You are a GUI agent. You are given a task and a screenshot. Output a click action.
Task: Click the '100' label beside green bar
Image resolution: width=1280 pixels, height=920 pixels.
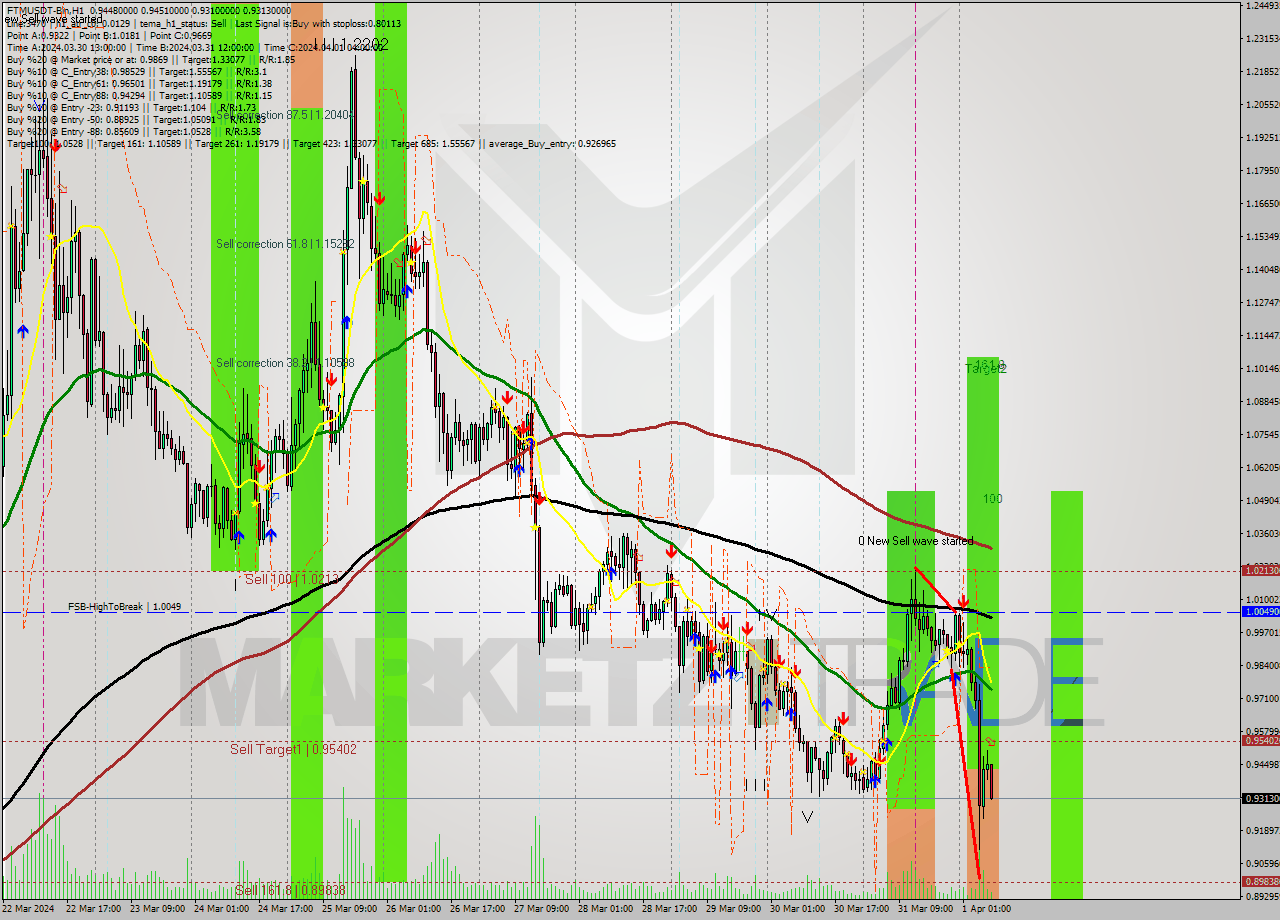[x=992, y=499]
